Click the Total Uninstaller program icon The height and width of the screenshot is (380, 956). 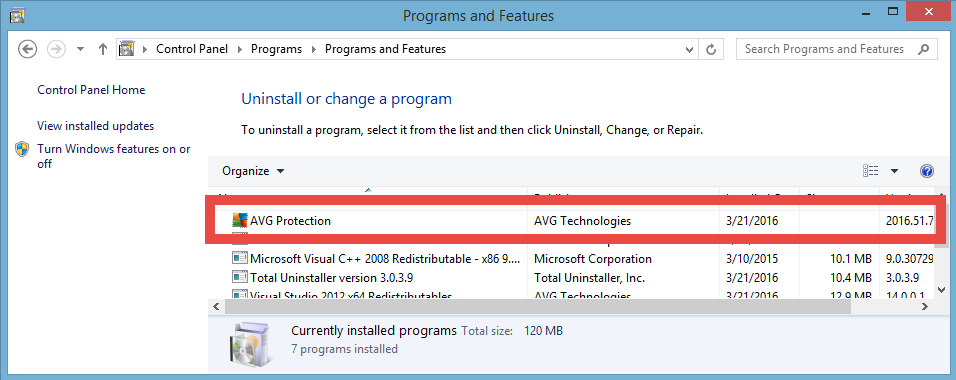click(x=240, y=278)
